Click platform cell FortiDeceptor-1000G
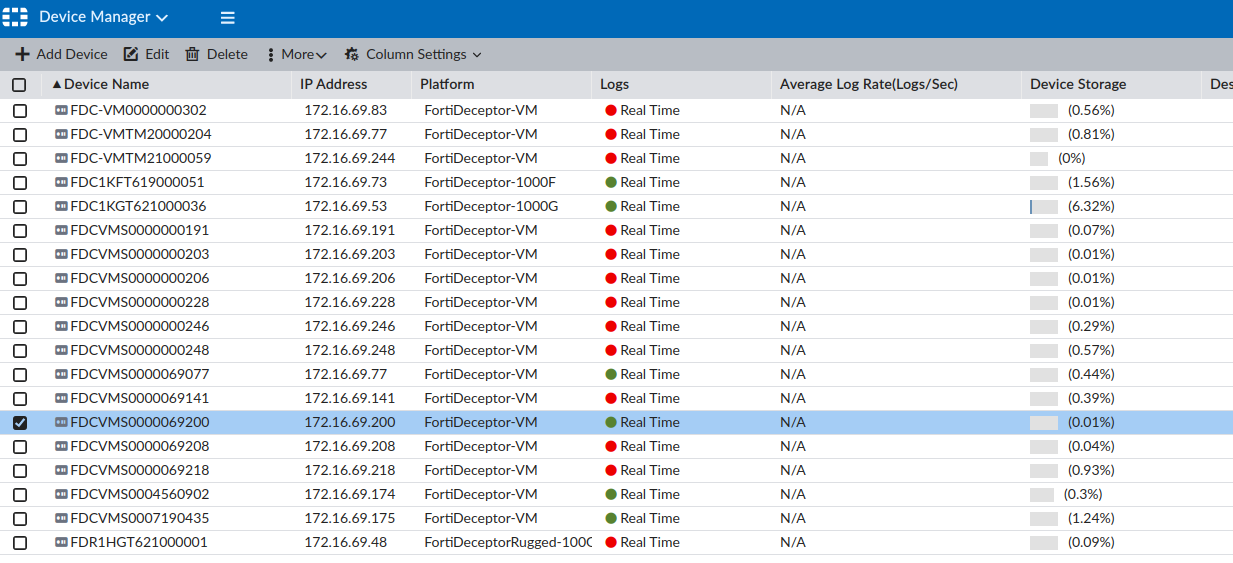This screenshot has height=563, width=1233. (x=491, y=206)
